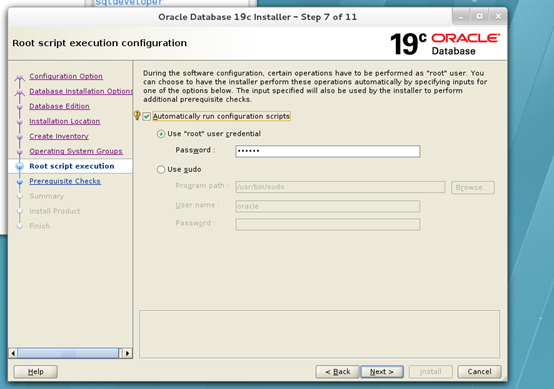Click the sidebar scroll right arrow
554x389 pixels.
128,353
